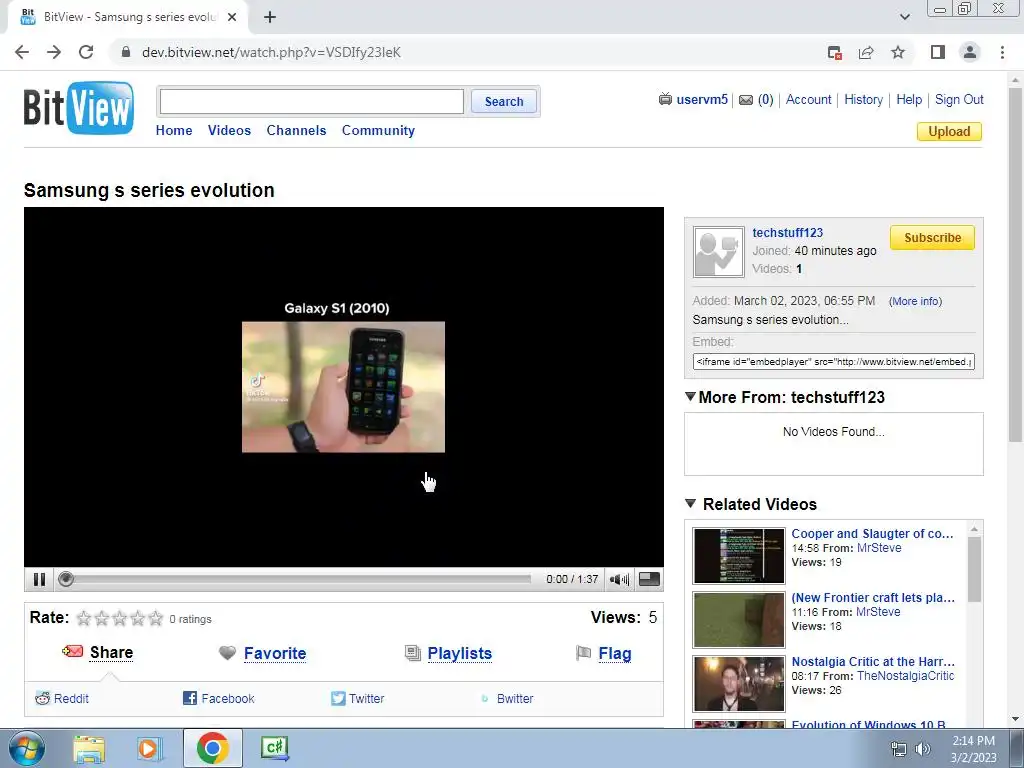Go to the Community menu
The image size is (1024, 768).
(x=378, y=130)
